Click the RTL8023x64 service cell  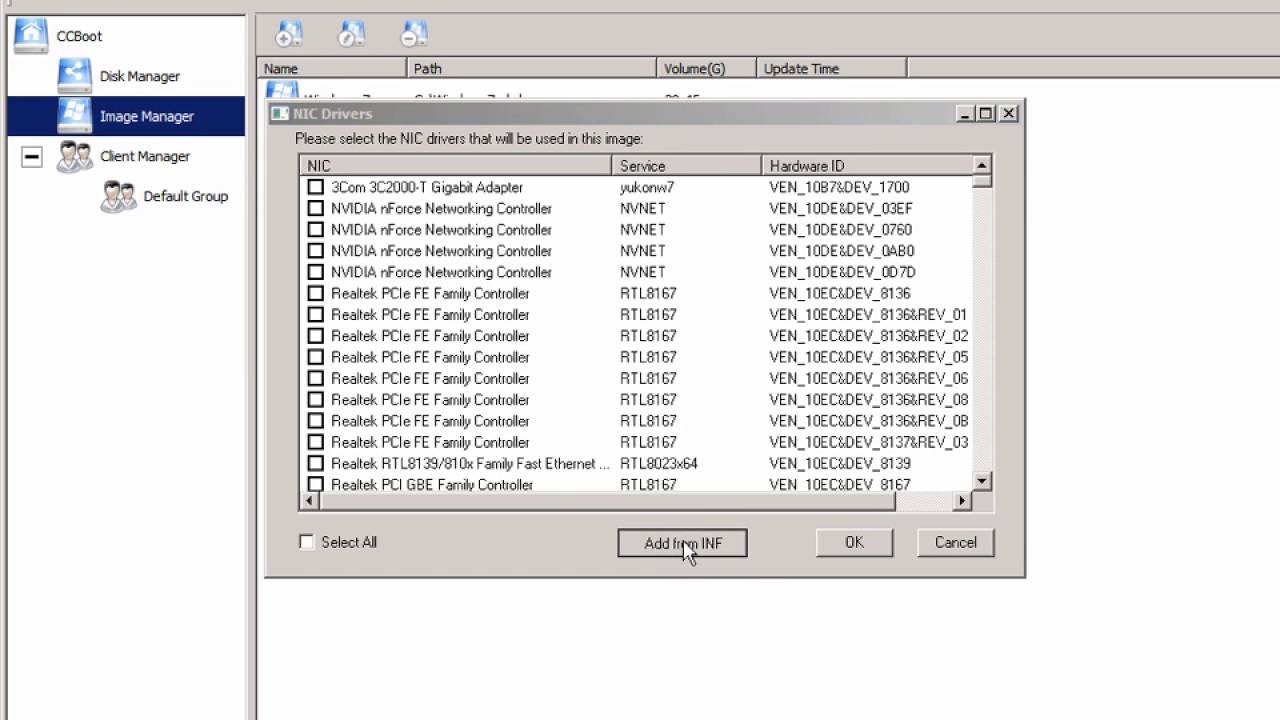[x=659, y=463]
